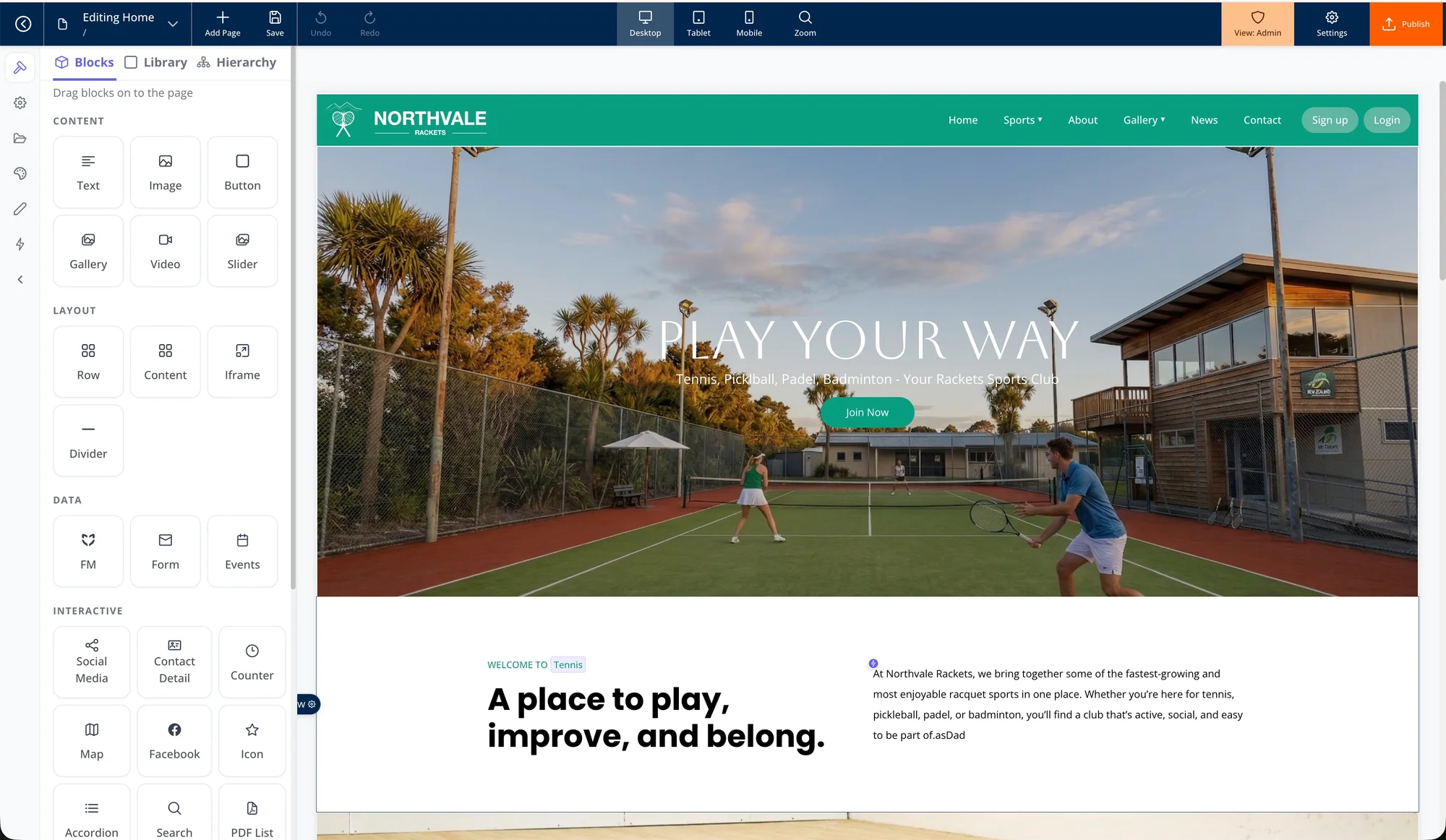
Task: Open the Zoom magnifier tool
Action: [x=805, y=24]
